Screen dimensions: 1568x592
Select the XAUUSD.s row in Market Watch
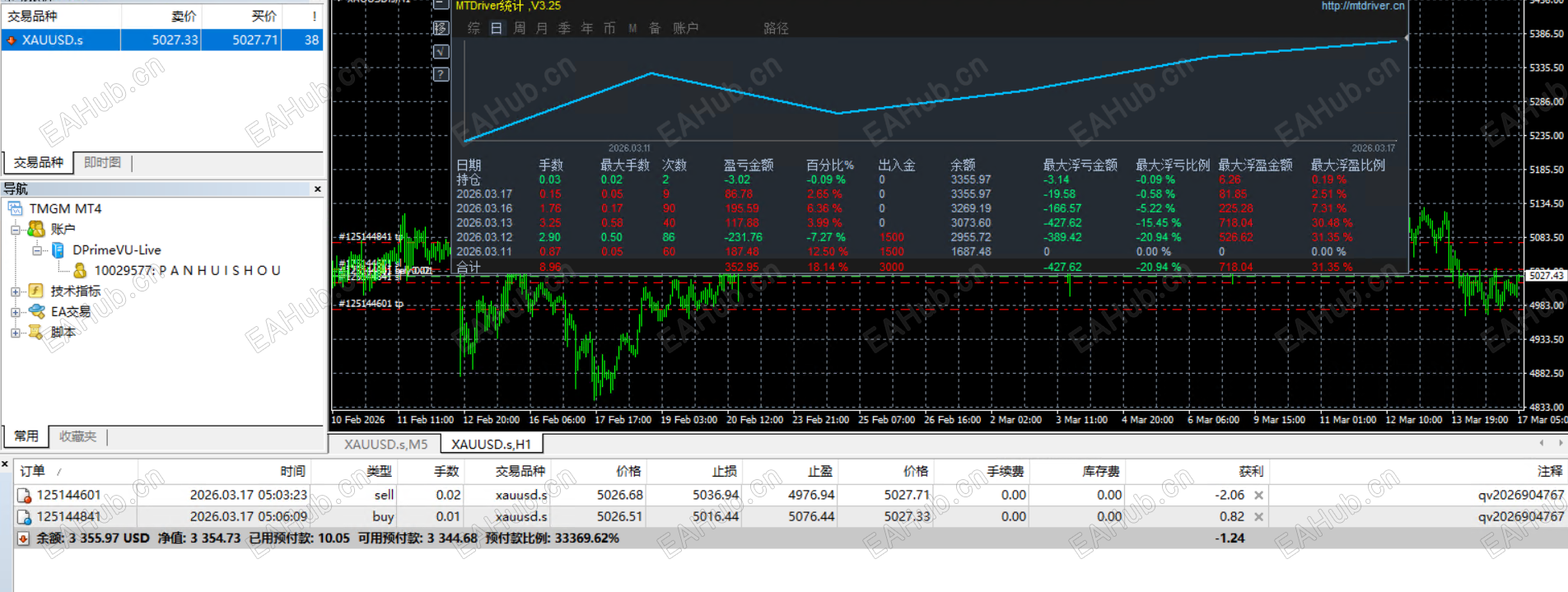click(x=163, y=40)
